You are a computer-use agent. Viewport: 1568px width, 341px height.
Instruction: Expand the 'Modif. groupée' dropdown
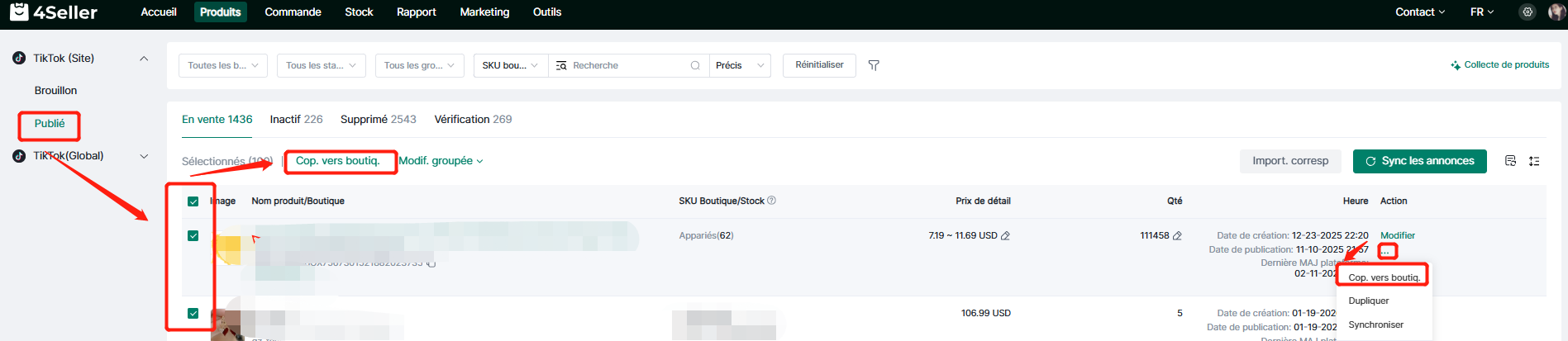click(441, 161)
